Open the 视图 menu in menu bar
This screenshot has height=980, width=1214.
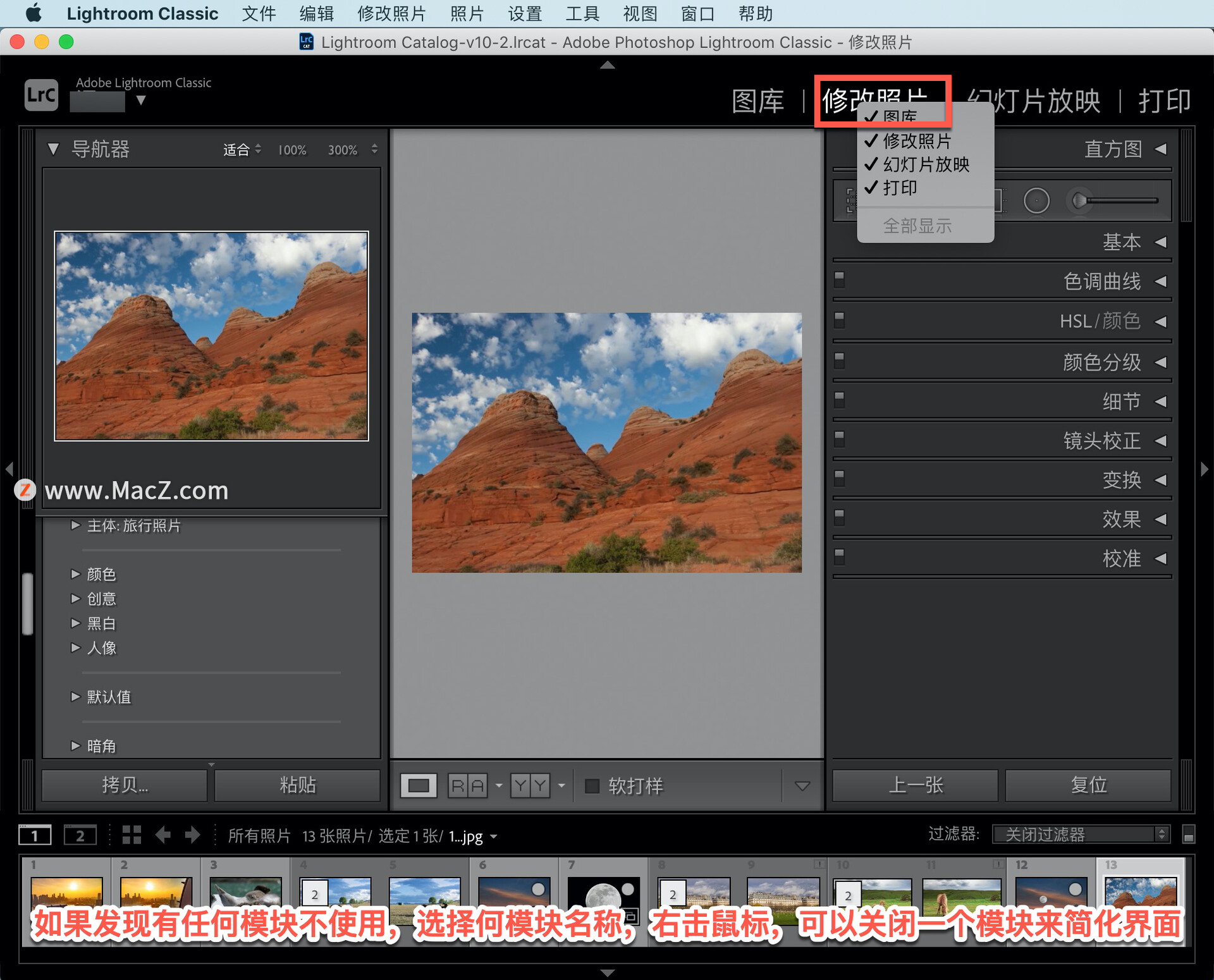639,13
